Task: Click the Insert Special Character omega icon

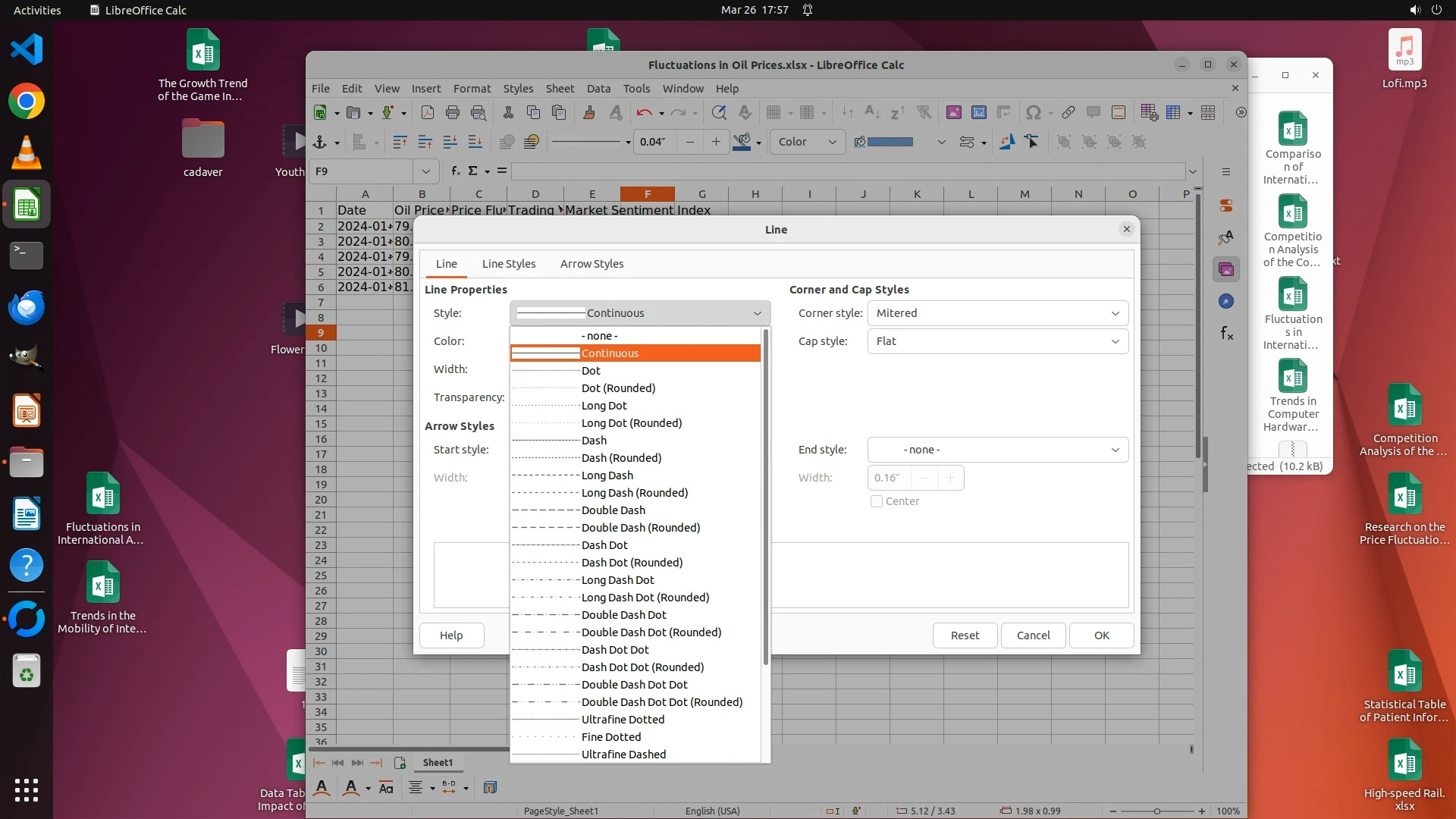Action: point(1033,113)
